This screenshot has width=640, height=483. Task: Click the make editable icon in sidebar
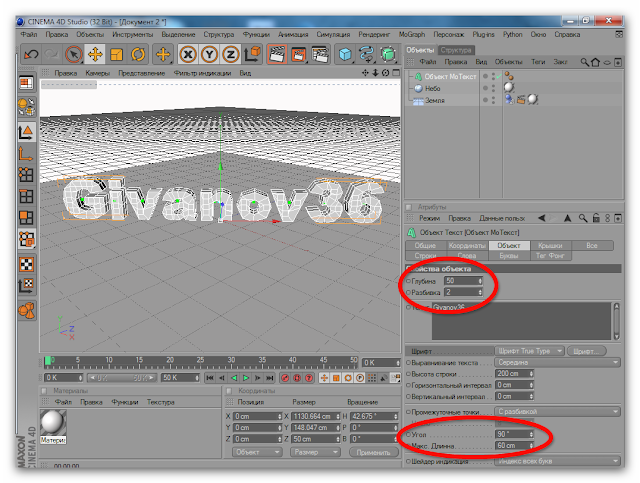pos(27,107)
